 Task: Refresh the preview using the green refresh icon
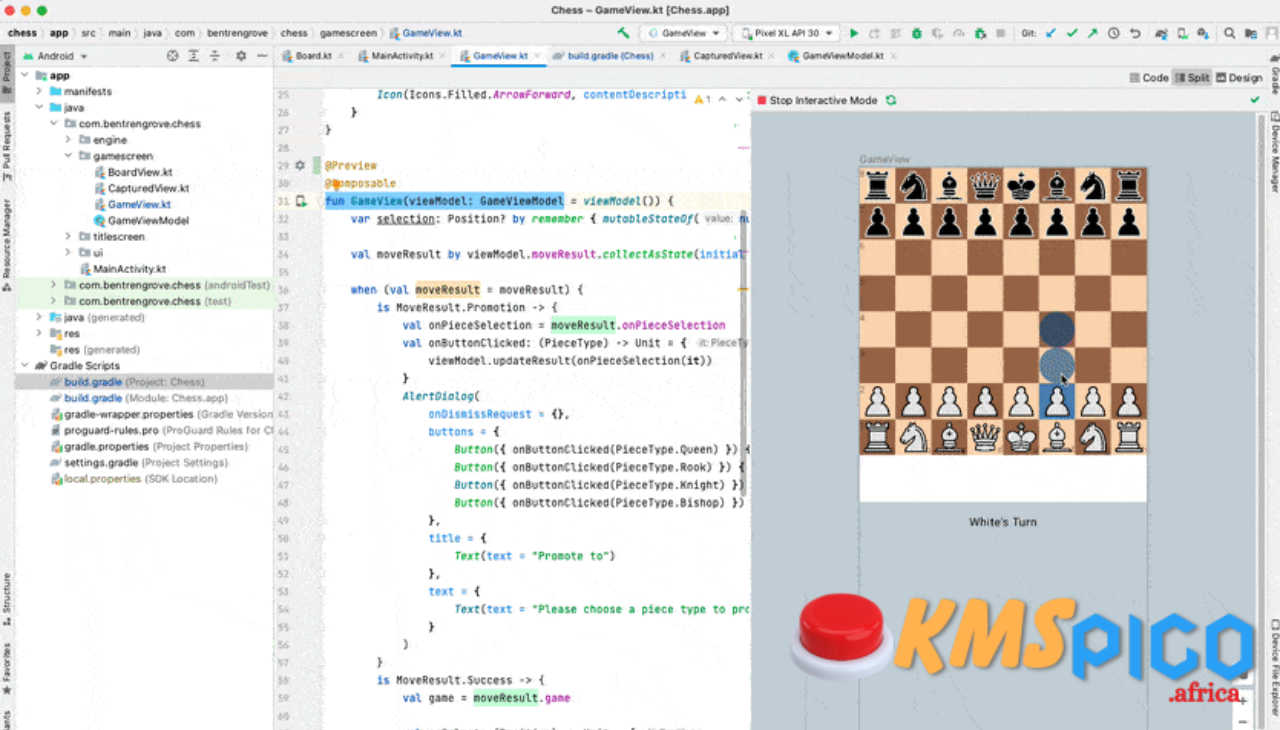[x=891, y=100]
